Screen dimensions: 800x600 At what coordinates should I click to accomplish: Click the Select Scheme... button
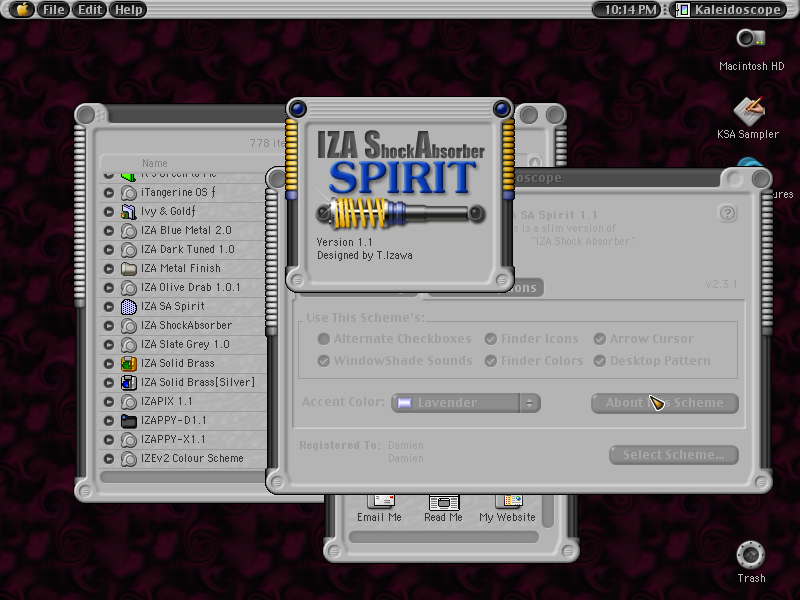pos(673,455)
